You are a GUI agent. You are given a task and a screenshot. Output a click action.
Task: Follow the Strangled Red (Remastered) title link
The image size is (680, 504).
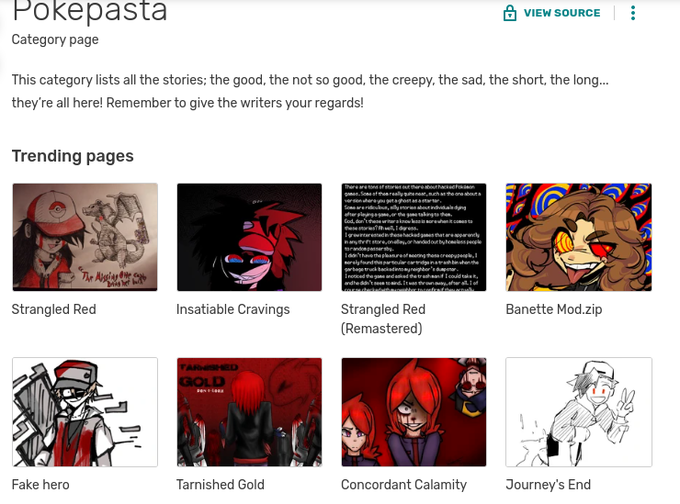383,319
